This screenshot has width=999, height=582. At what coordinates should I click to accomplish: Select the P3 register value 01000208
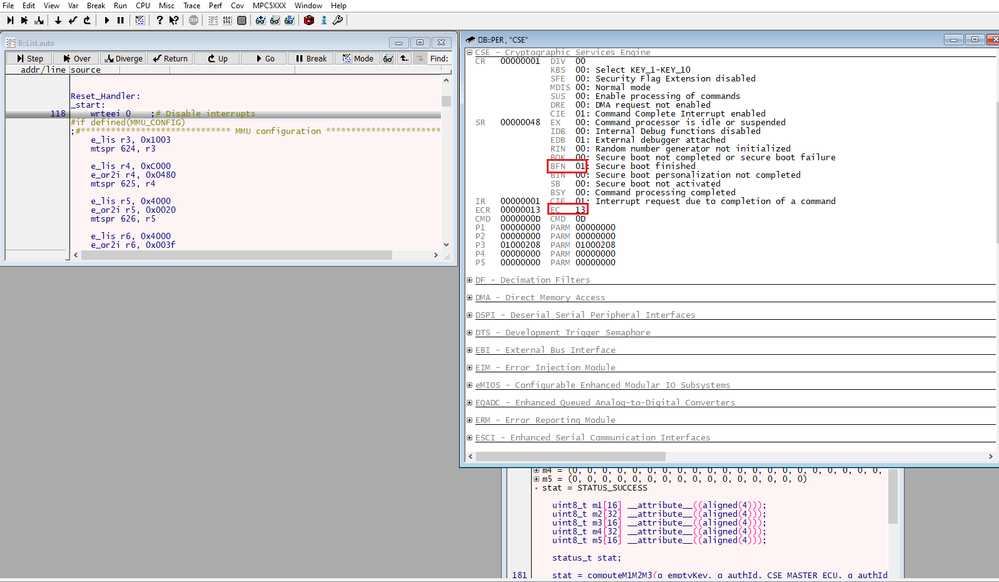click(520, 245)
